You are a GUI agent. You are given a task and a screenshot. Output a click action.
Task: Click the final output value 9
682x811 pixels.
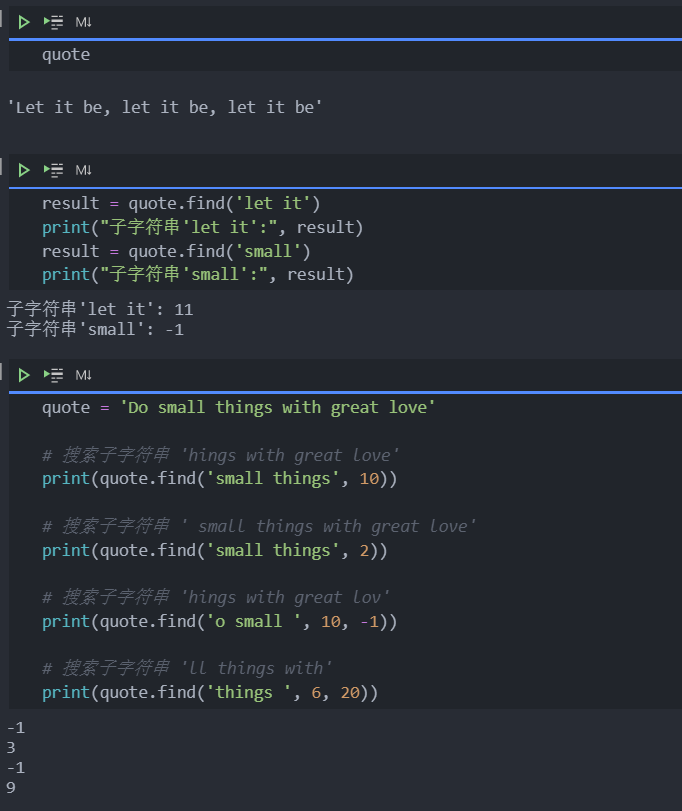pos(11,788)
